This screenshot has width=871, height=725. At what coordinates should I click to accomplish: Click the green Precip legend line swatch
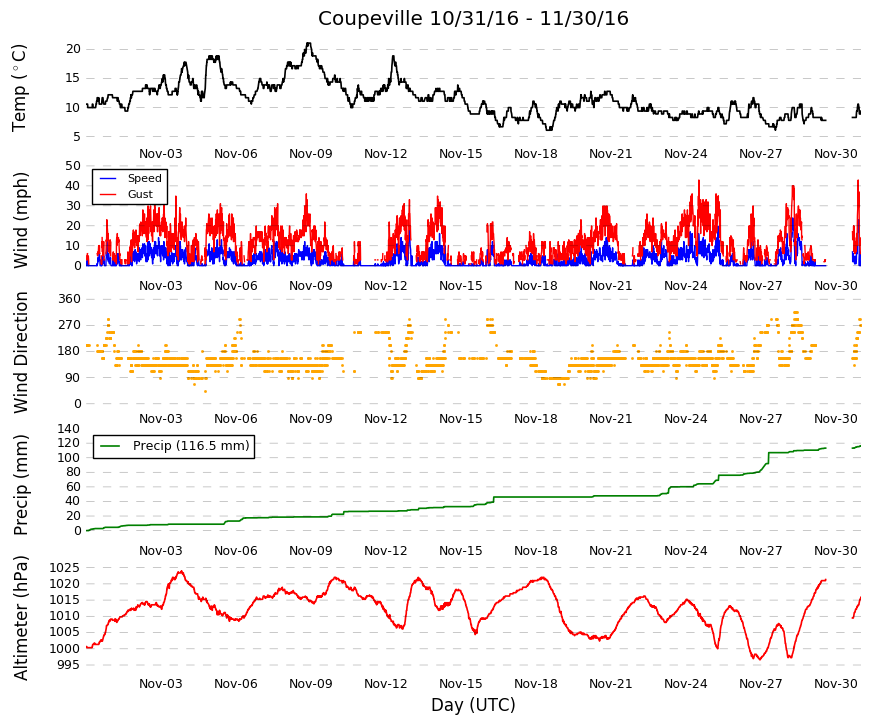point(110,446)
